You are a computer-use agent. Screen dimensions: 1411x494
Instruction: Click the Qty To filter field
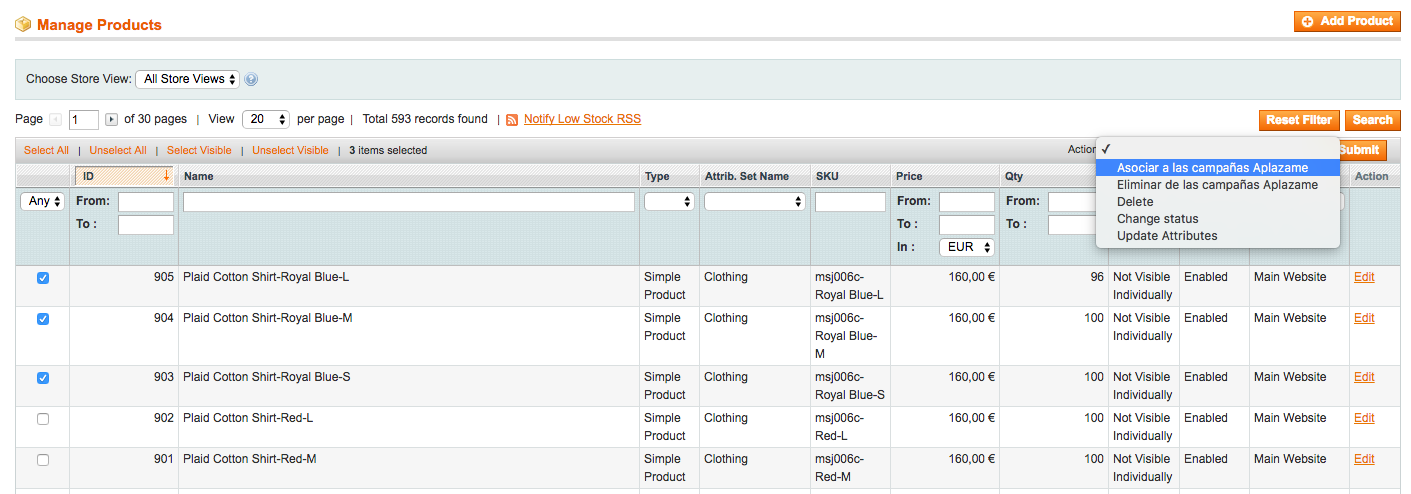tap(1072, 225)
